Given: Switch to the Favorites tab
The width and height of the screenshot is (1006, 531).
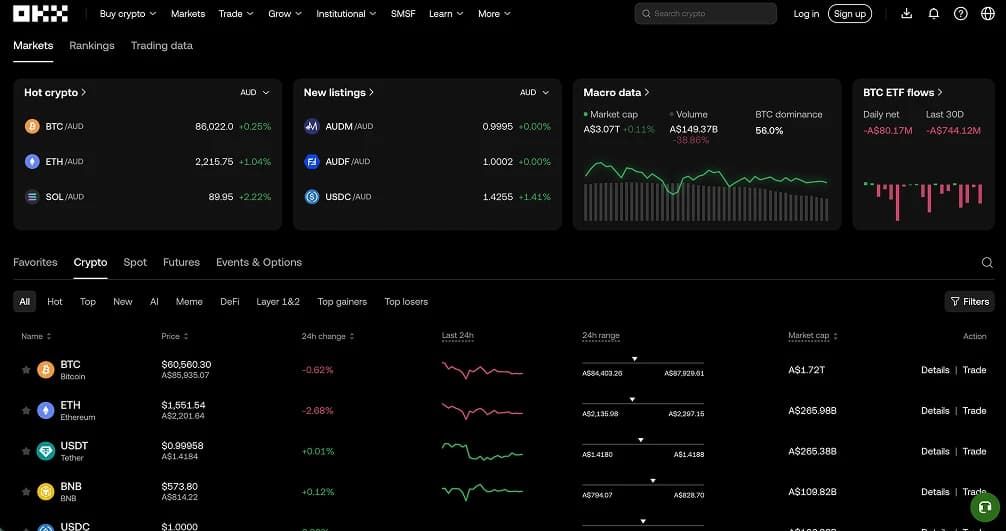Looking at the screenshot, I should 35,262.
